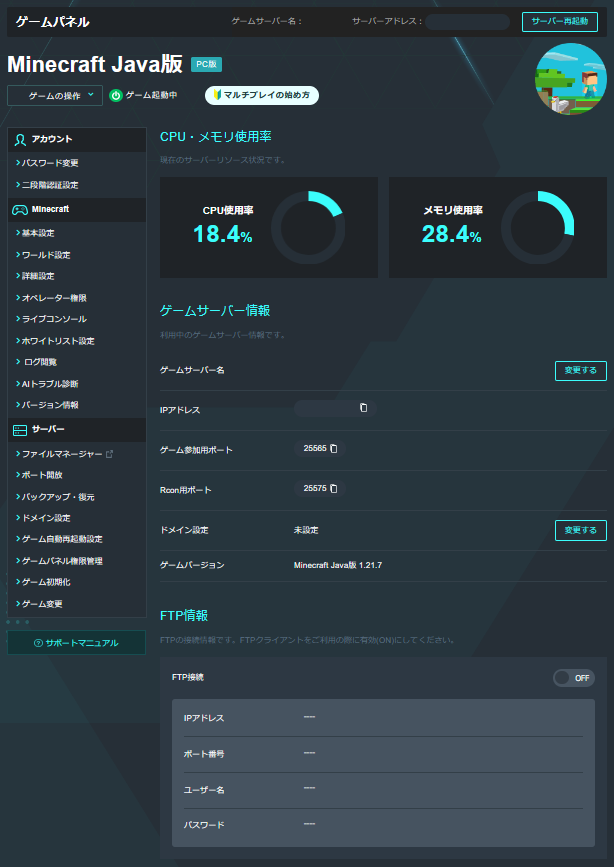Click the FTP ポート番号 row label
This screenshot has height=867, width=614.
[204, 754]
